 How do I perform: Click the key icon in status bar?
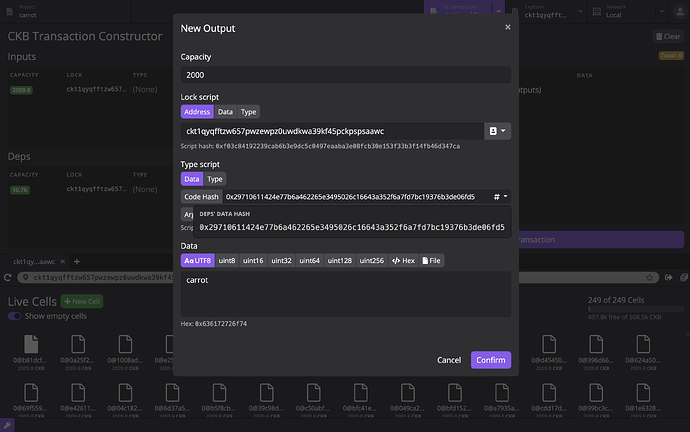click(x=7, y=425)
